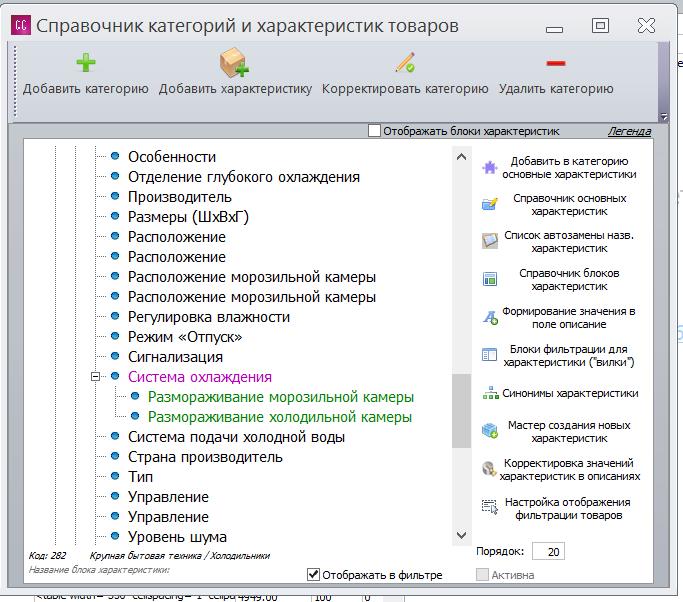Click the icon beside Справочник основных характеристик
This screenshot has width=683, height=602.
[x=490, y=204]
